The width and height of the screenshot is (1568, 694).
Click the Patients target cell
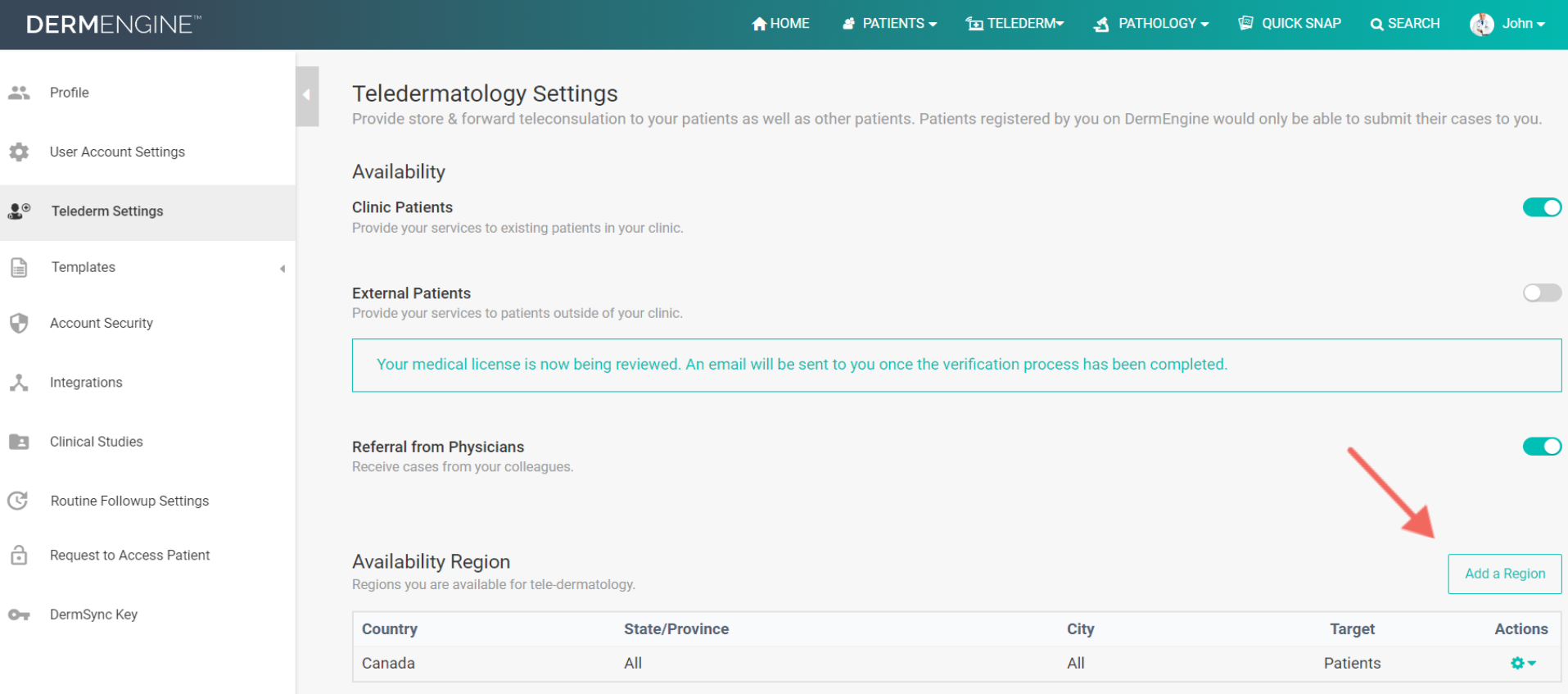point(1353,663)
